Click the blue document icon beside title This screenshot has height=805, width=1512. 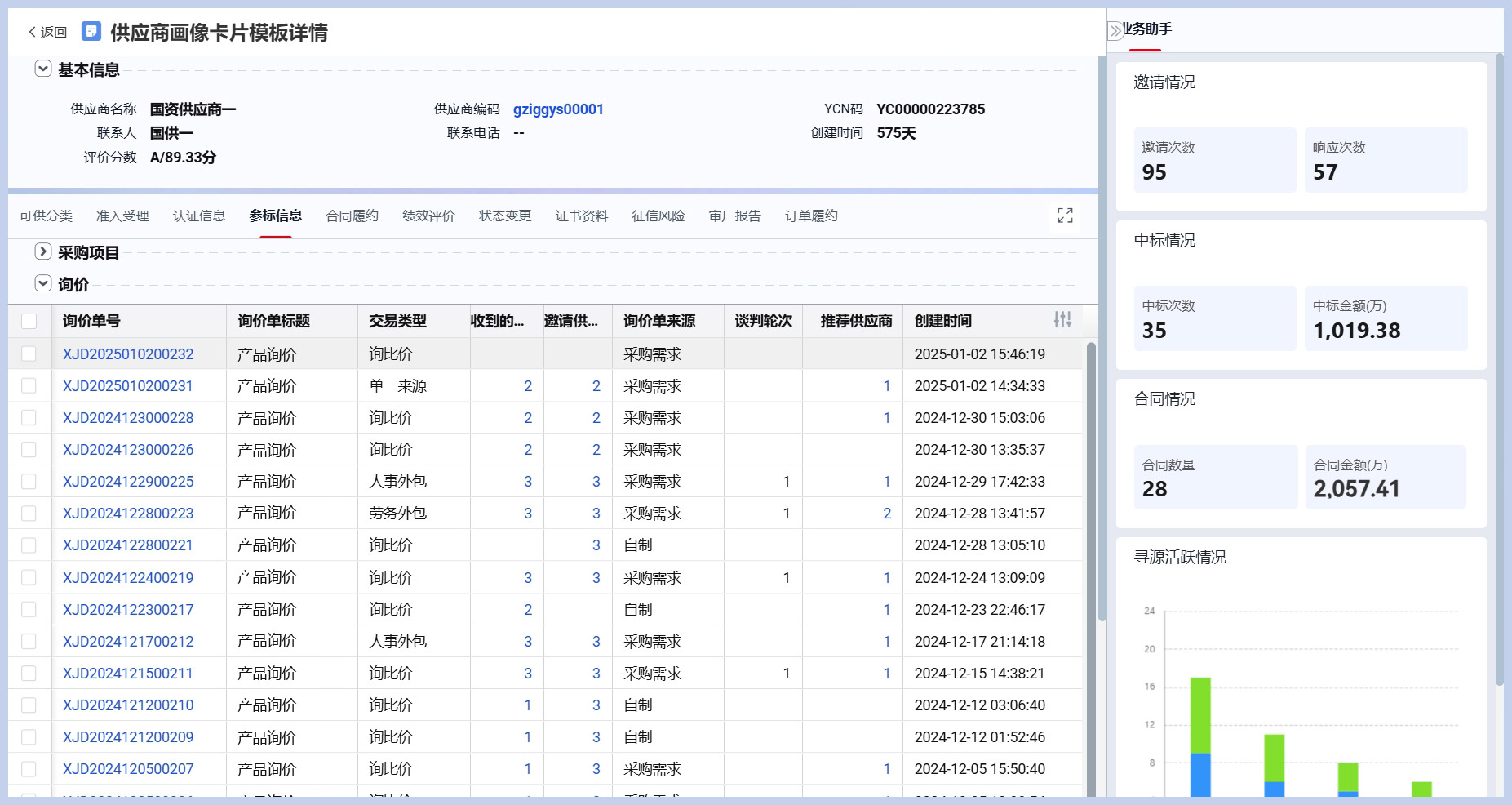point(91,32)
